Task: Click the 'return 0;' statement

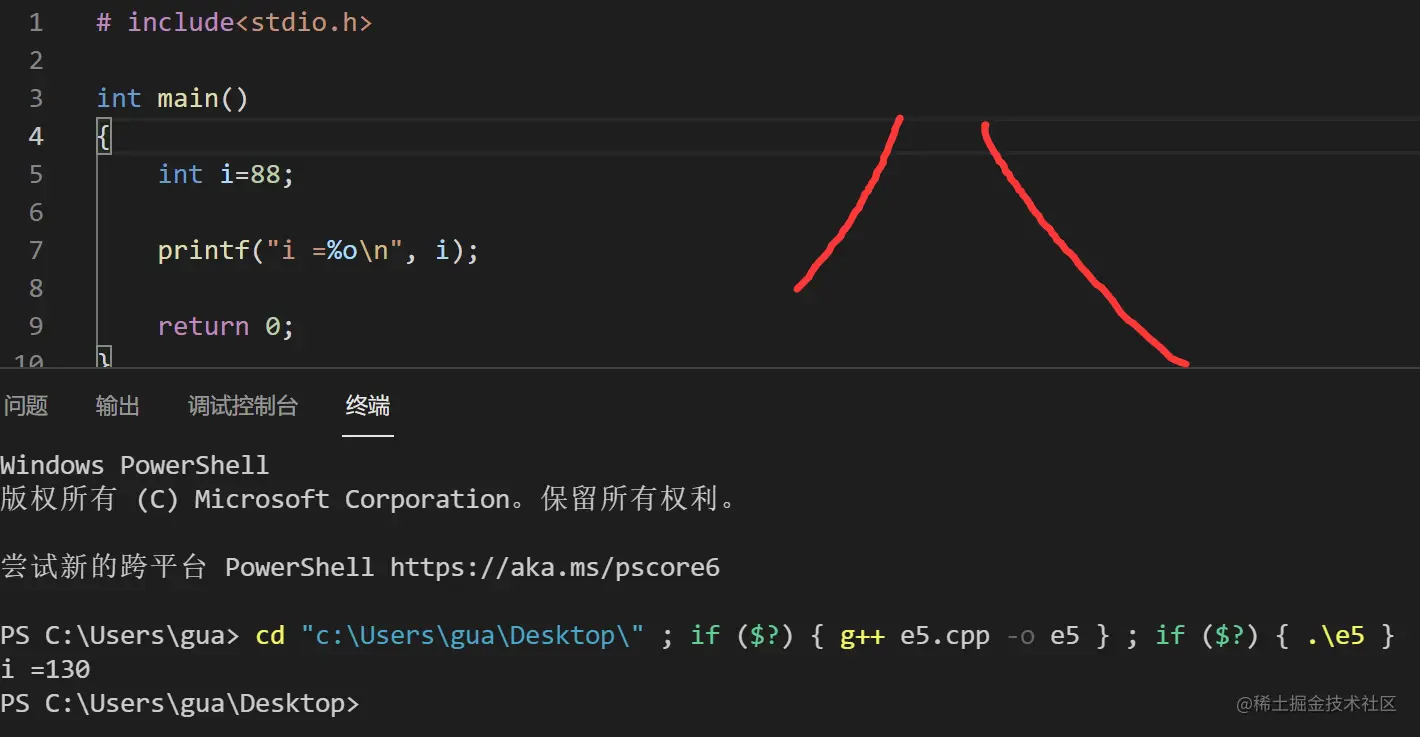Action: (226, 326)
